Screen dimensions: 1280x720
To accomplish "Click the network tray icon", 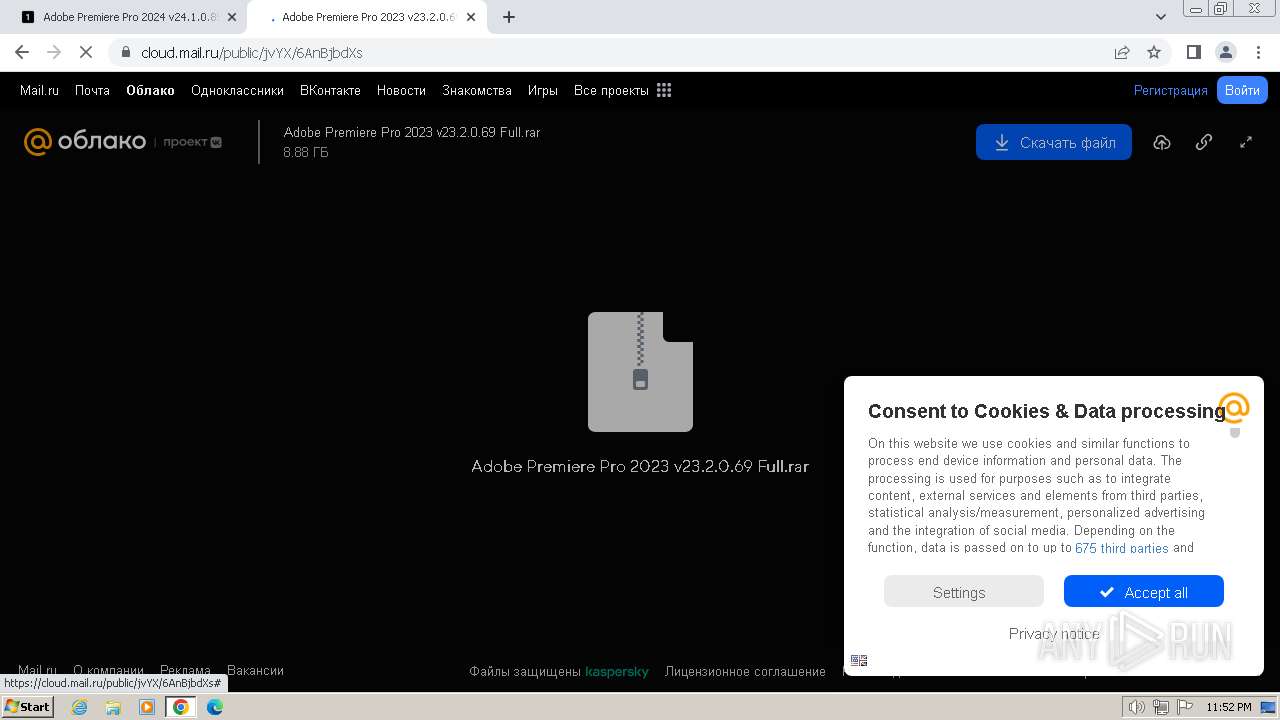I will [1160, 707].
